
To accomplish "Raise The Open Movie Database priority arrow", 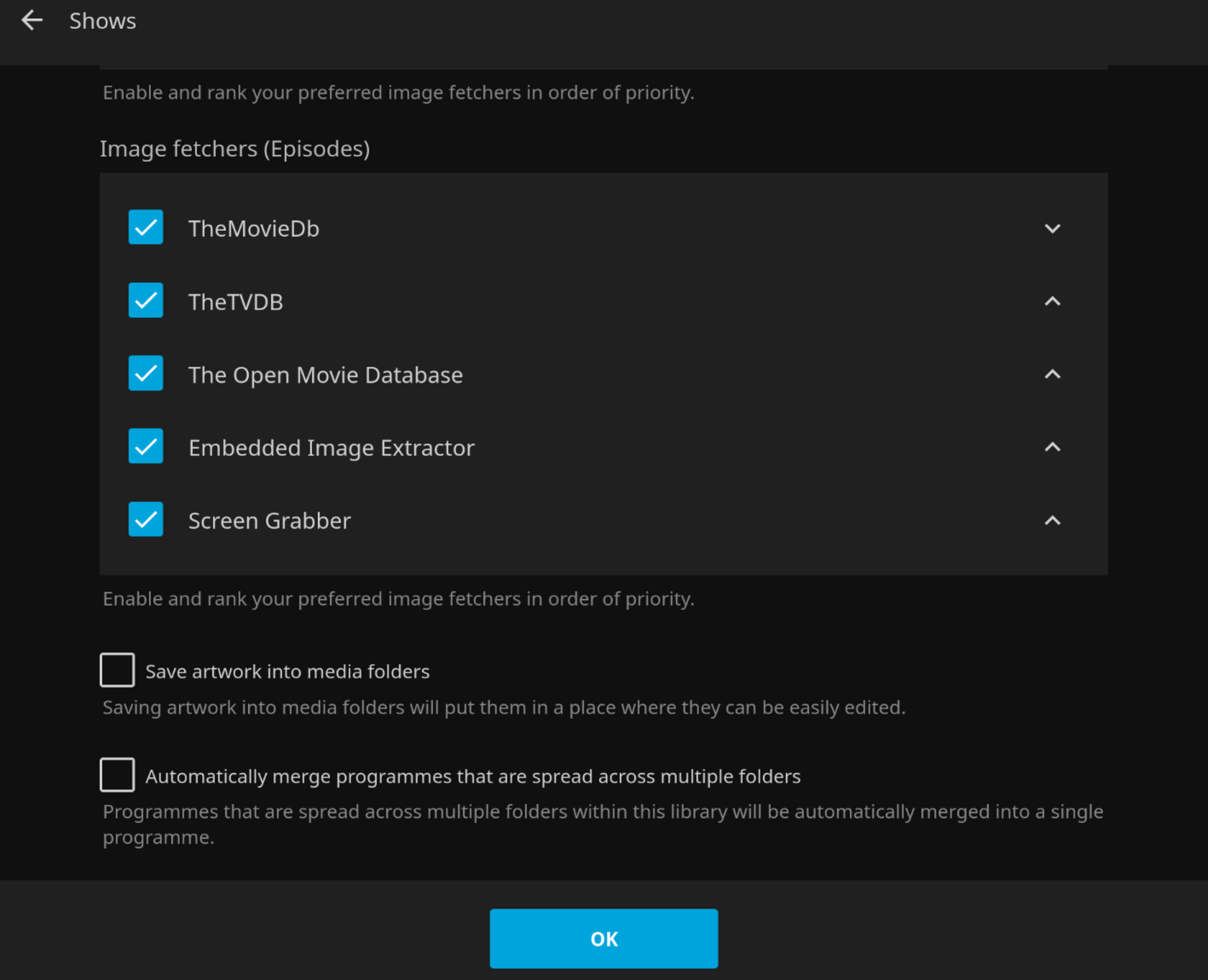I will [1052, 374].
